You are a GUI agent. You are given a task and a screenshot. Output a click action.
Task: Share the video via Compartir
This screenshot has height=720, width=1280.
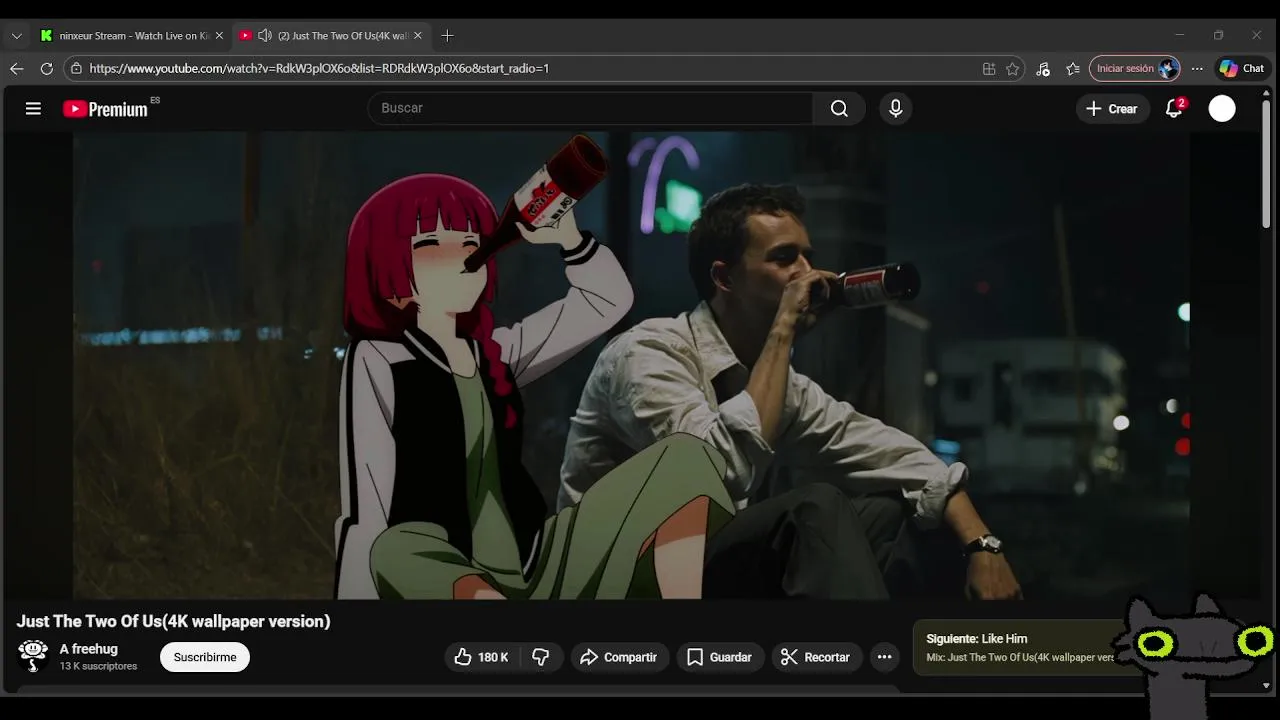pyautogui.click(x=619, y=657)
